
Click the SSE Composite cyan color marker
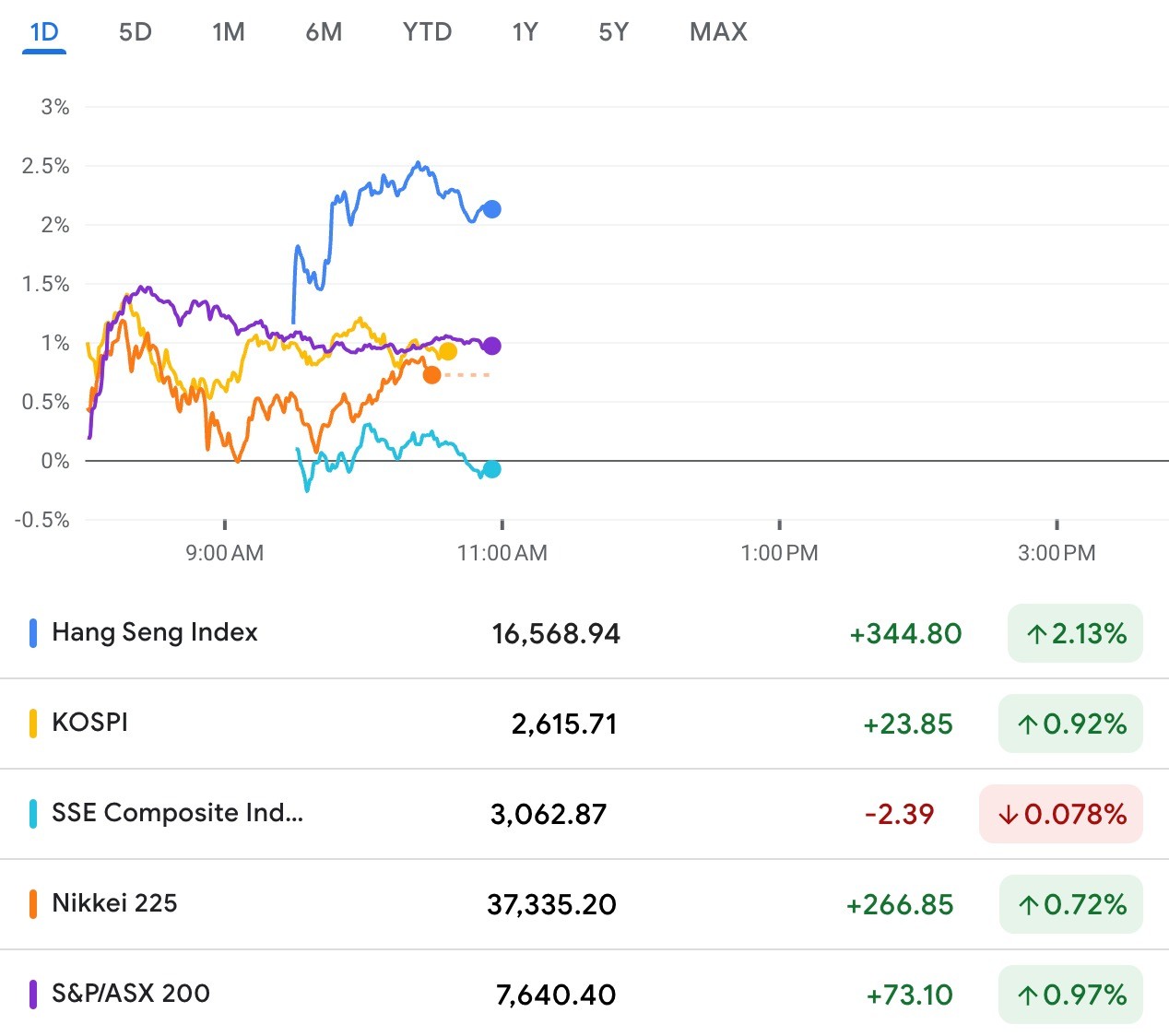point(33,814)
